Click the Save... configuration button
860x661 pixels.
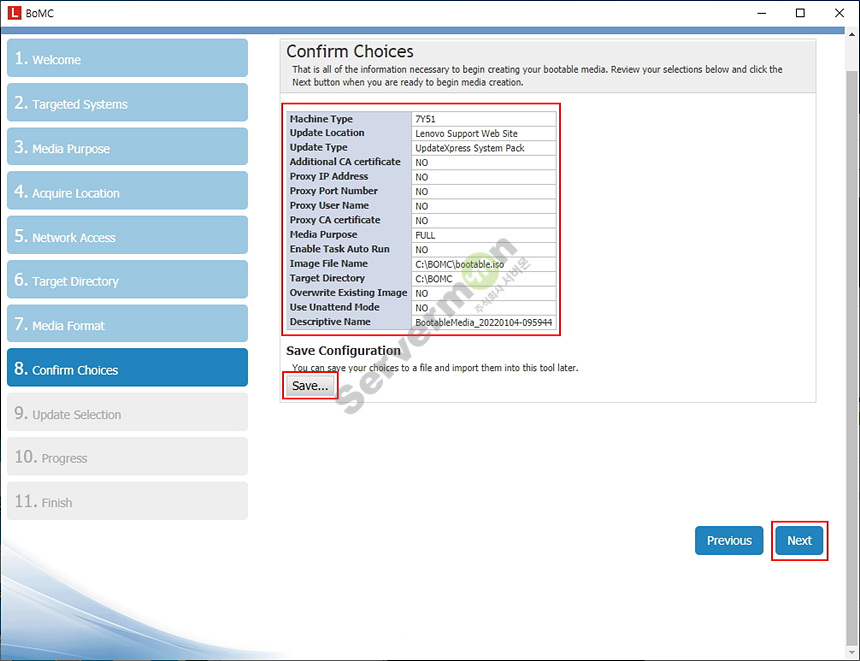point(310,386)
